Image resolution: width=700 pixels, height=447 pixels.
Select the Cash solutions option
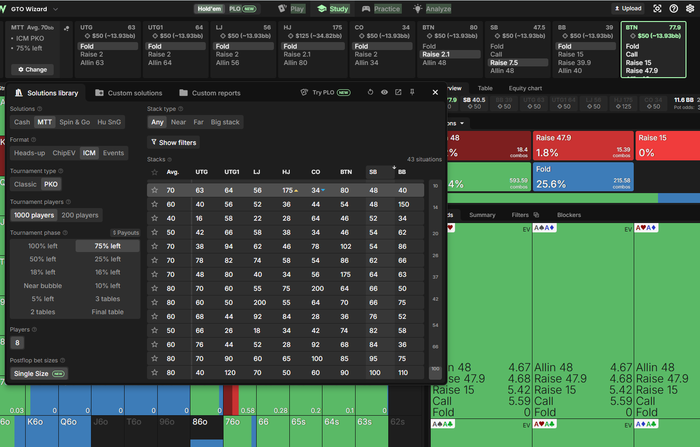(x=21, y=122)
